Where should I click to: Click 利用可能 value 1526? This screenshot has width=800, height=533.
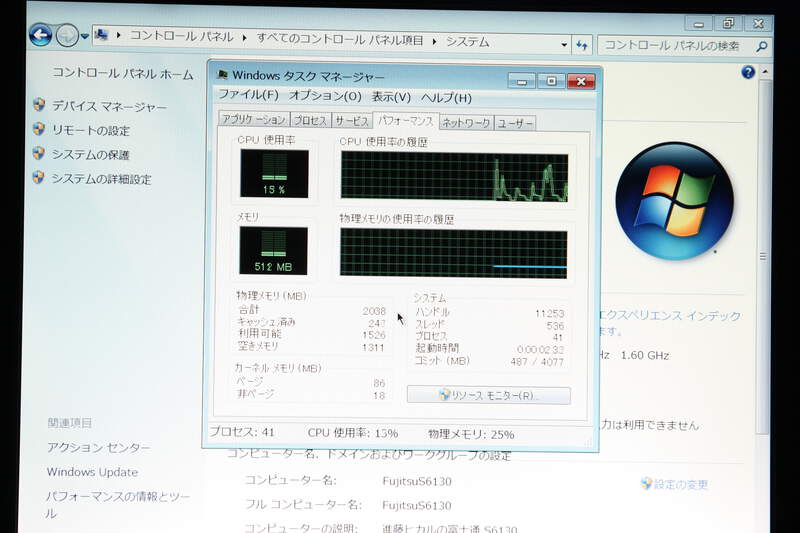pos(374,335)
